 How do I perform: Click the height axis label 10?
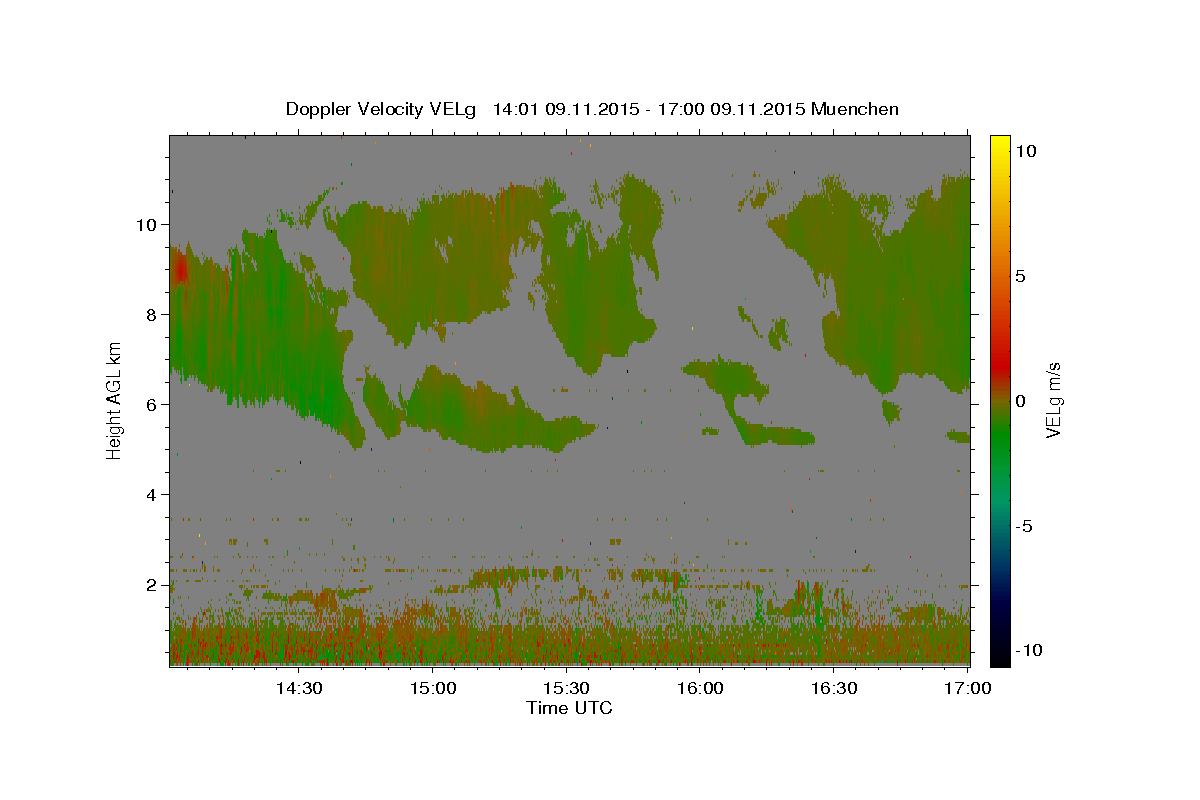[147, 224]
